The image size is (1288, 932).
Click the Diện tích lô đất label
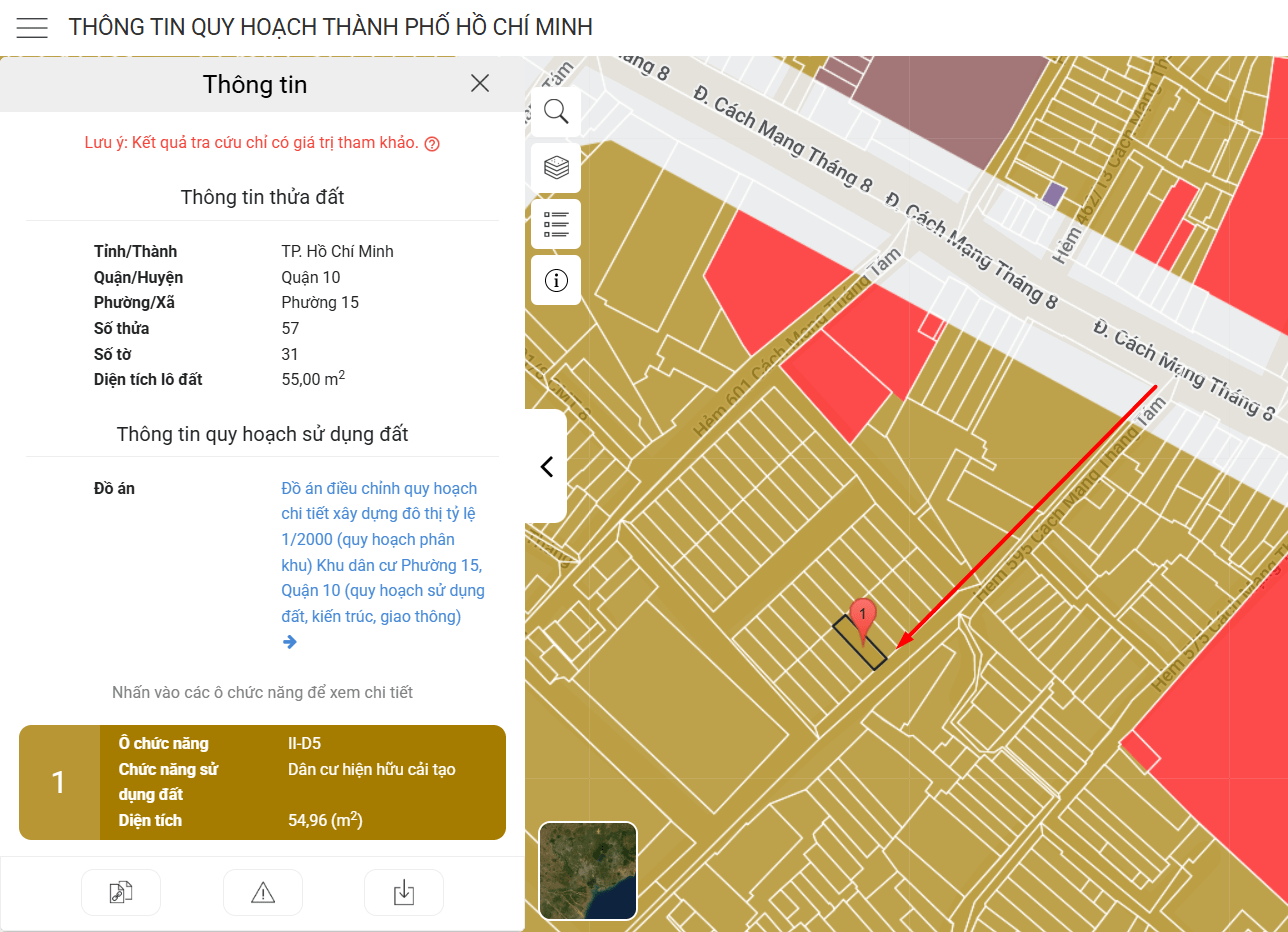click(x=148, y=380)
